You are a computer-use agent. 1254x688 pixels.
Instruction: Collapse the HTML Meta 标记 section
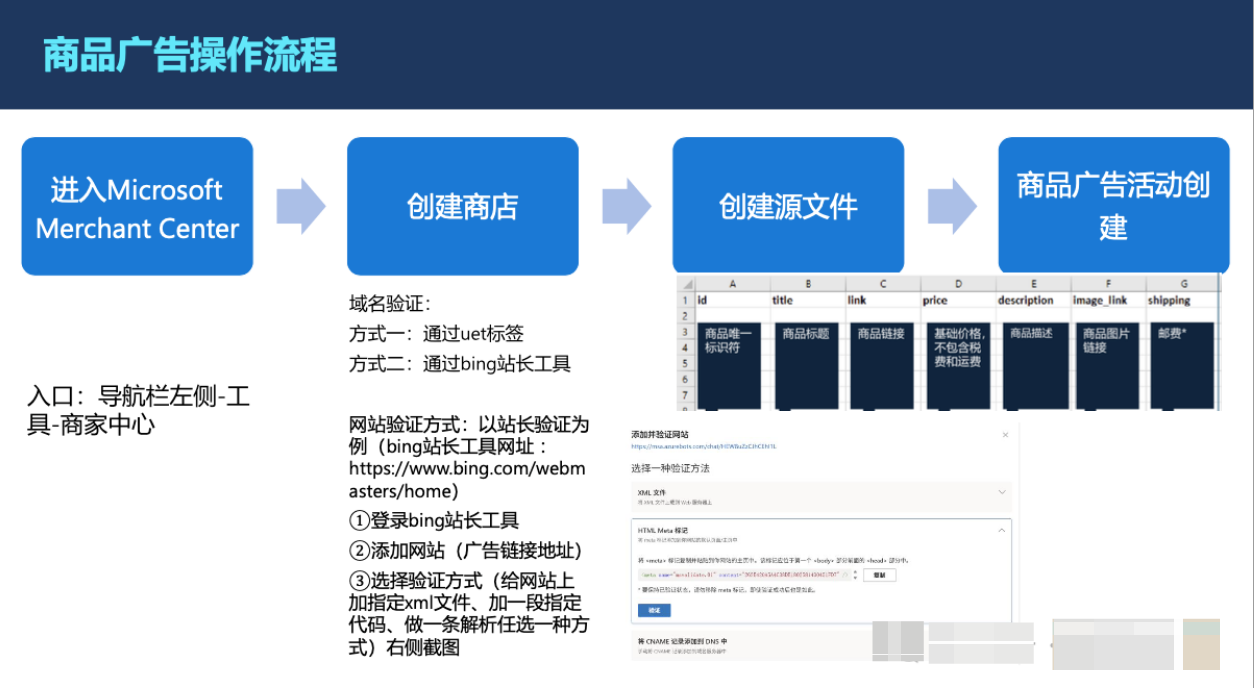(x=1001, y=529)
